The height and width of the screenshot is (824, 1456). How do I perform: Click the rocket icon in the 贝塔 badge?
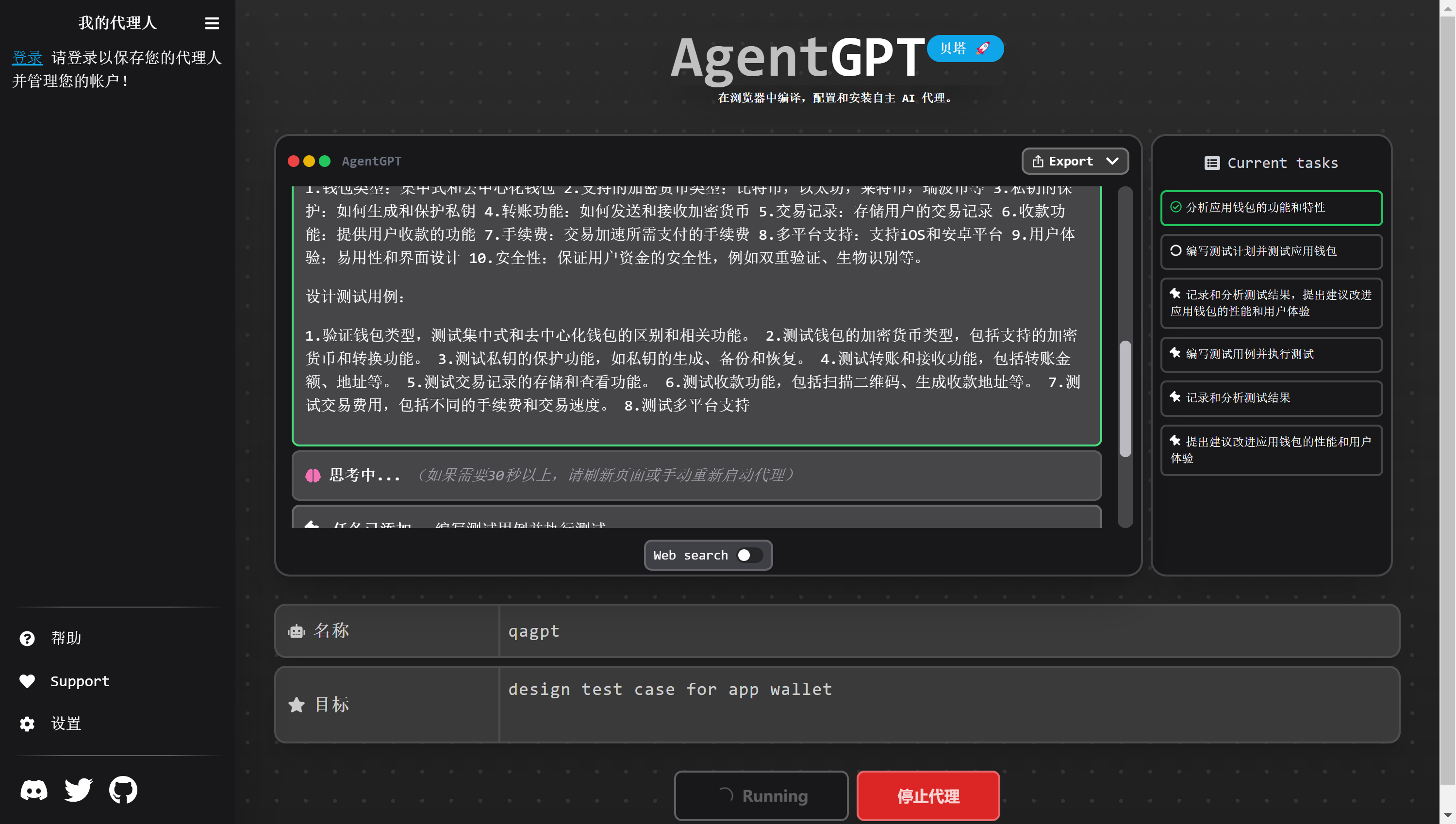(983, 48)
